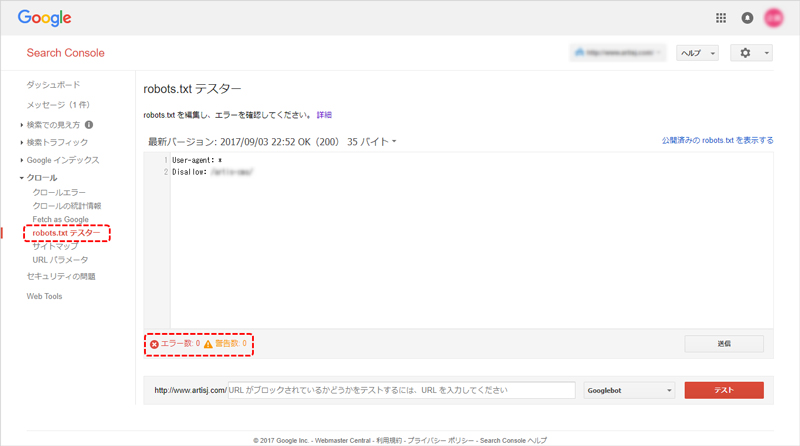800x446 pixels.
Task: Select Fetch as Google
Action: coord(61,219)
